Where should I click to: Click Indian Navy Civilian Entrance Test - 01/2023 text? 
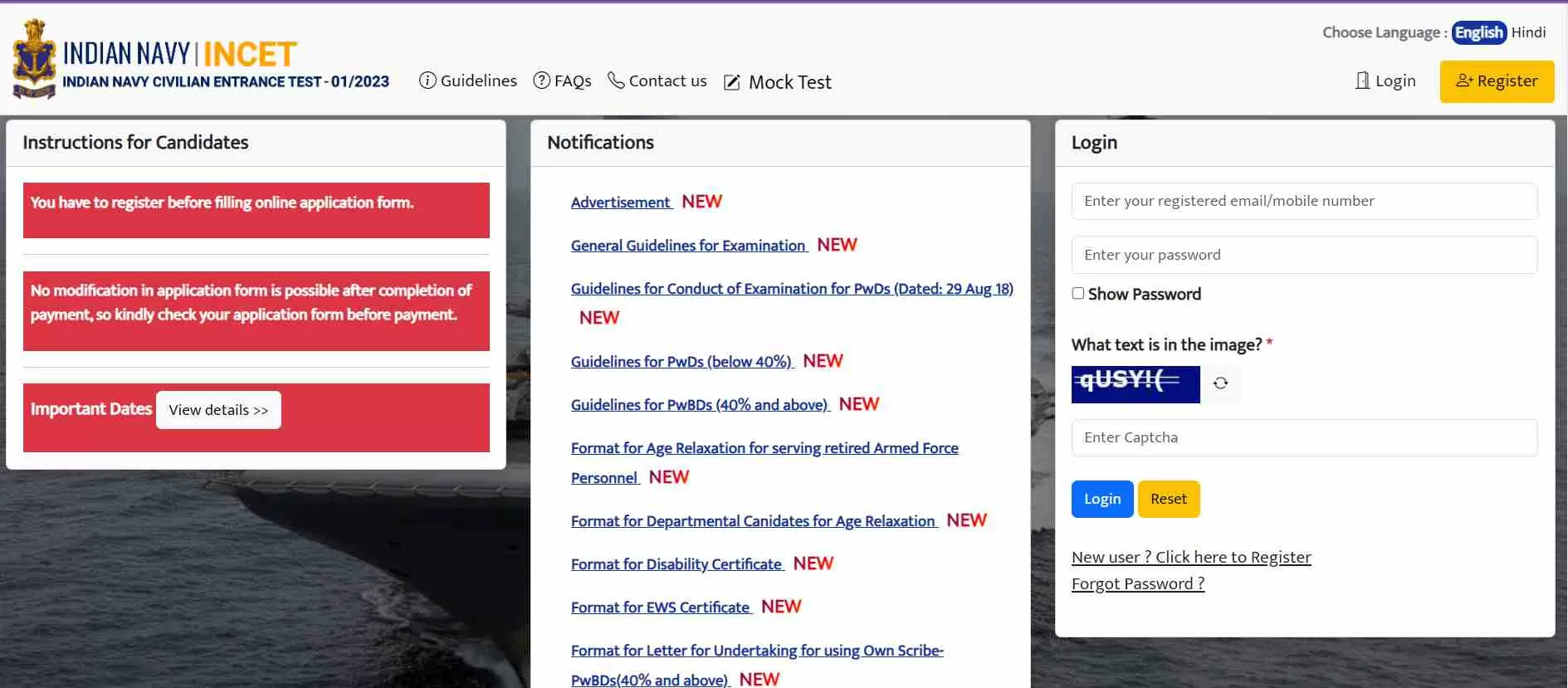point(226,81)
